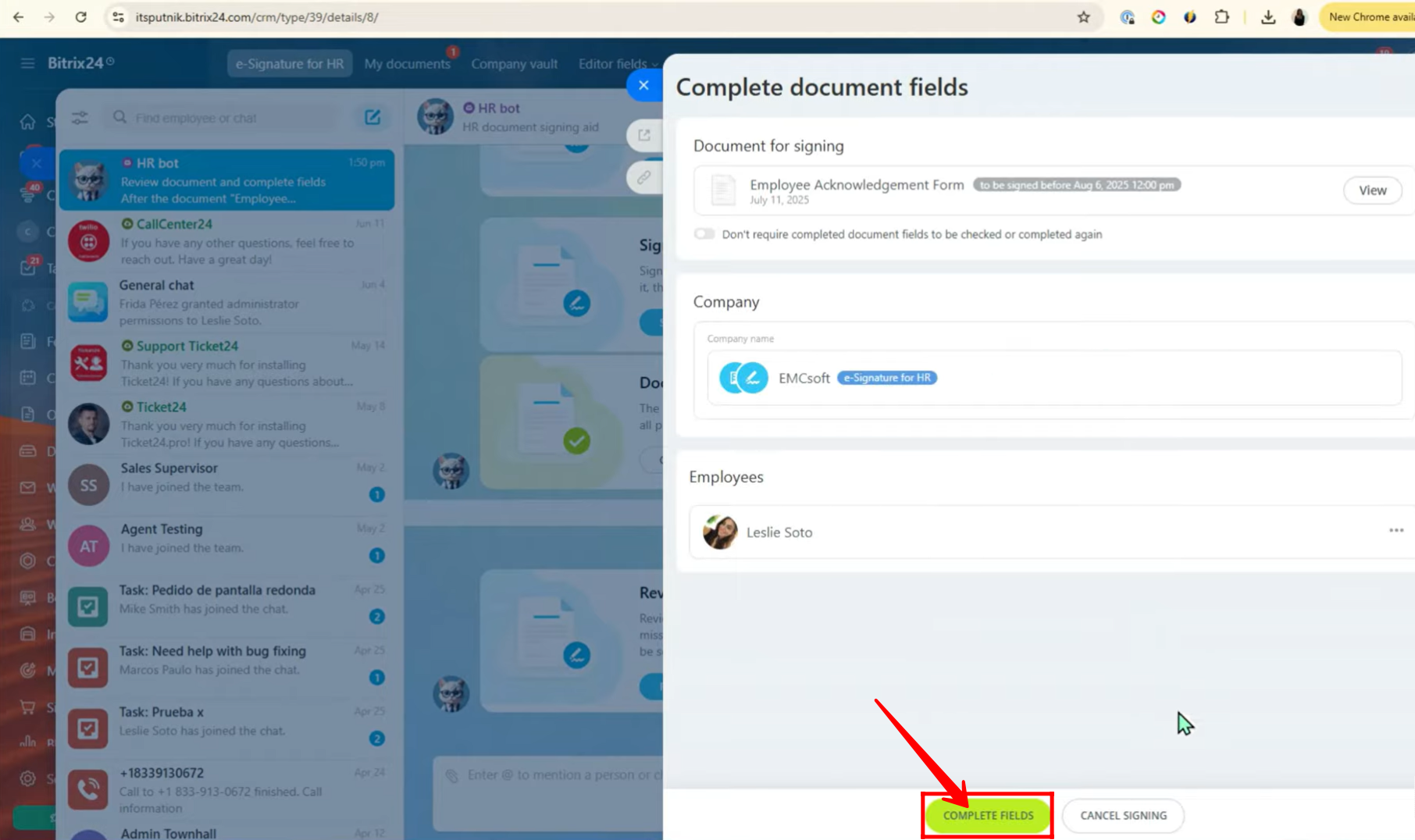This screenshot has width=1415, height=840.
Task: Open panel in new window icon
Action: pos(643,135)
